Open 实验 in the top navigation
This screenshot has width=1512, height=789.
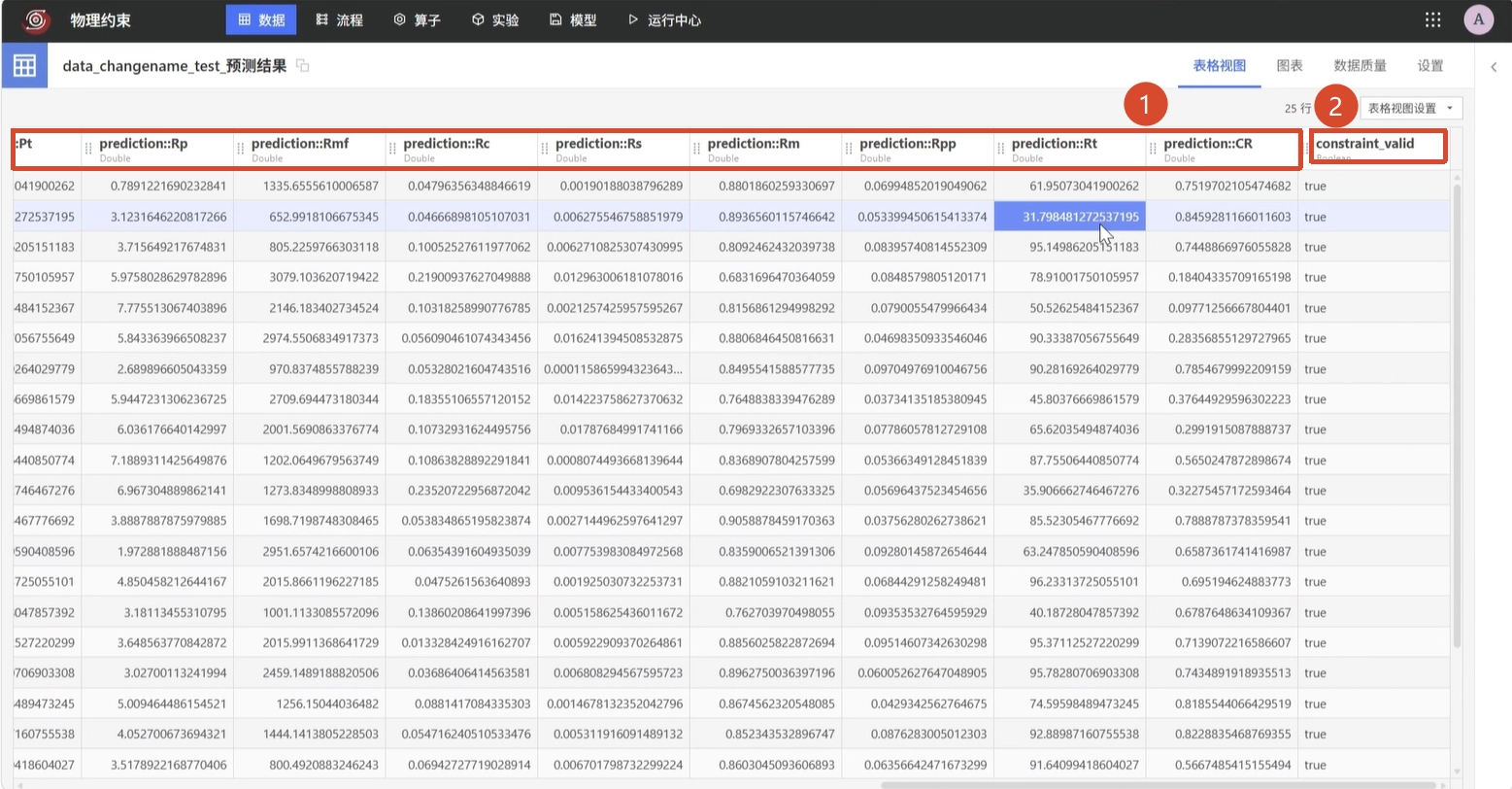pyautogui.click(x=494, y=20)
